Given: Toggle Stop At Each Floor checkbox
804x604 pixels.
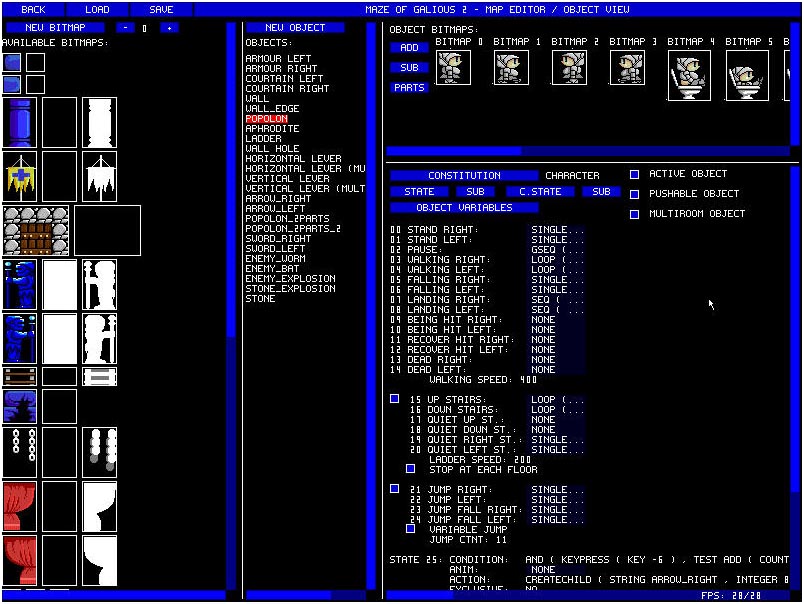Looking at the screenshot, I should pos(410,469).
